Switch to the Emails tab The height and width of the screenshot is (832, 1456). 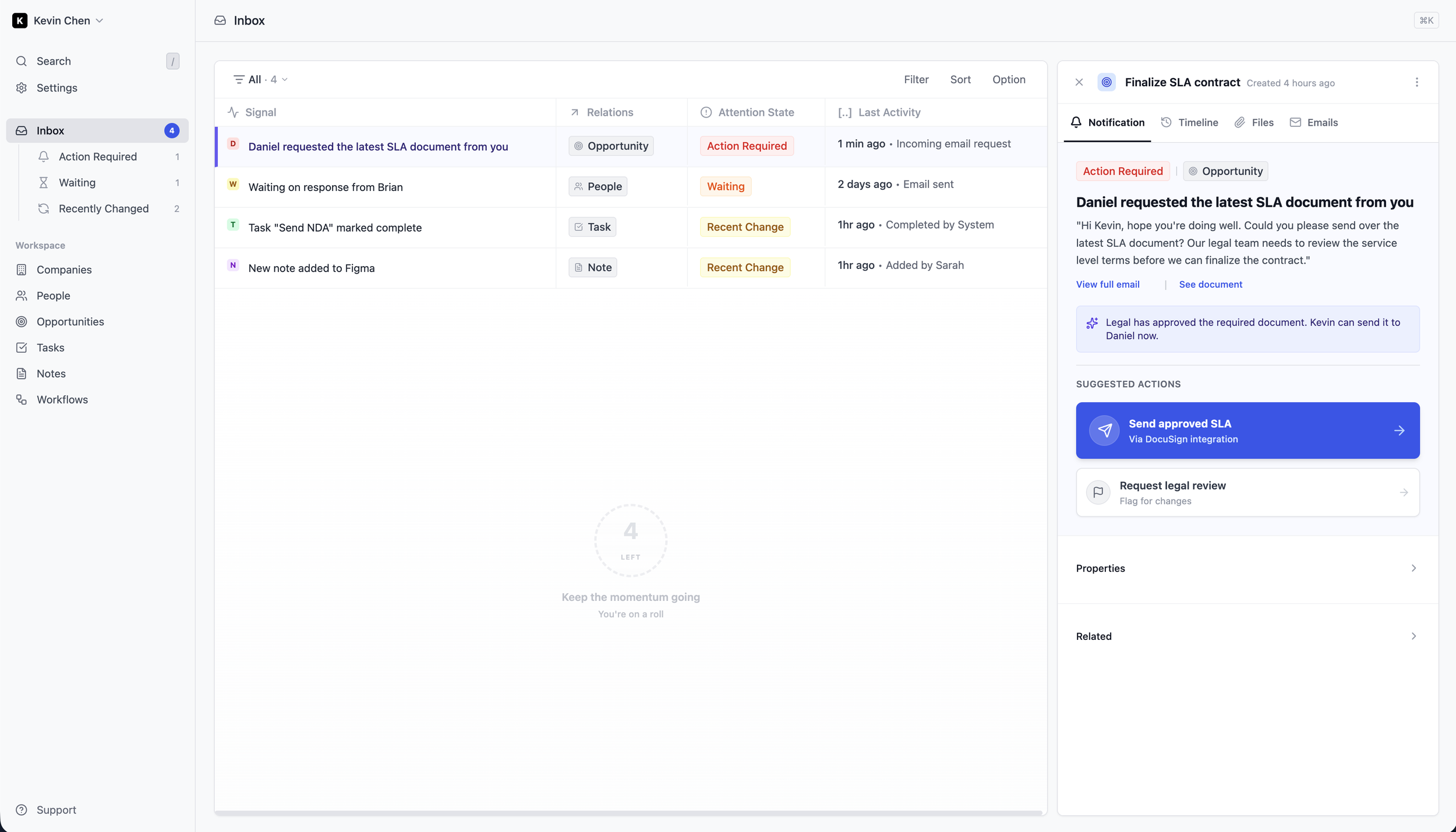1314,122
